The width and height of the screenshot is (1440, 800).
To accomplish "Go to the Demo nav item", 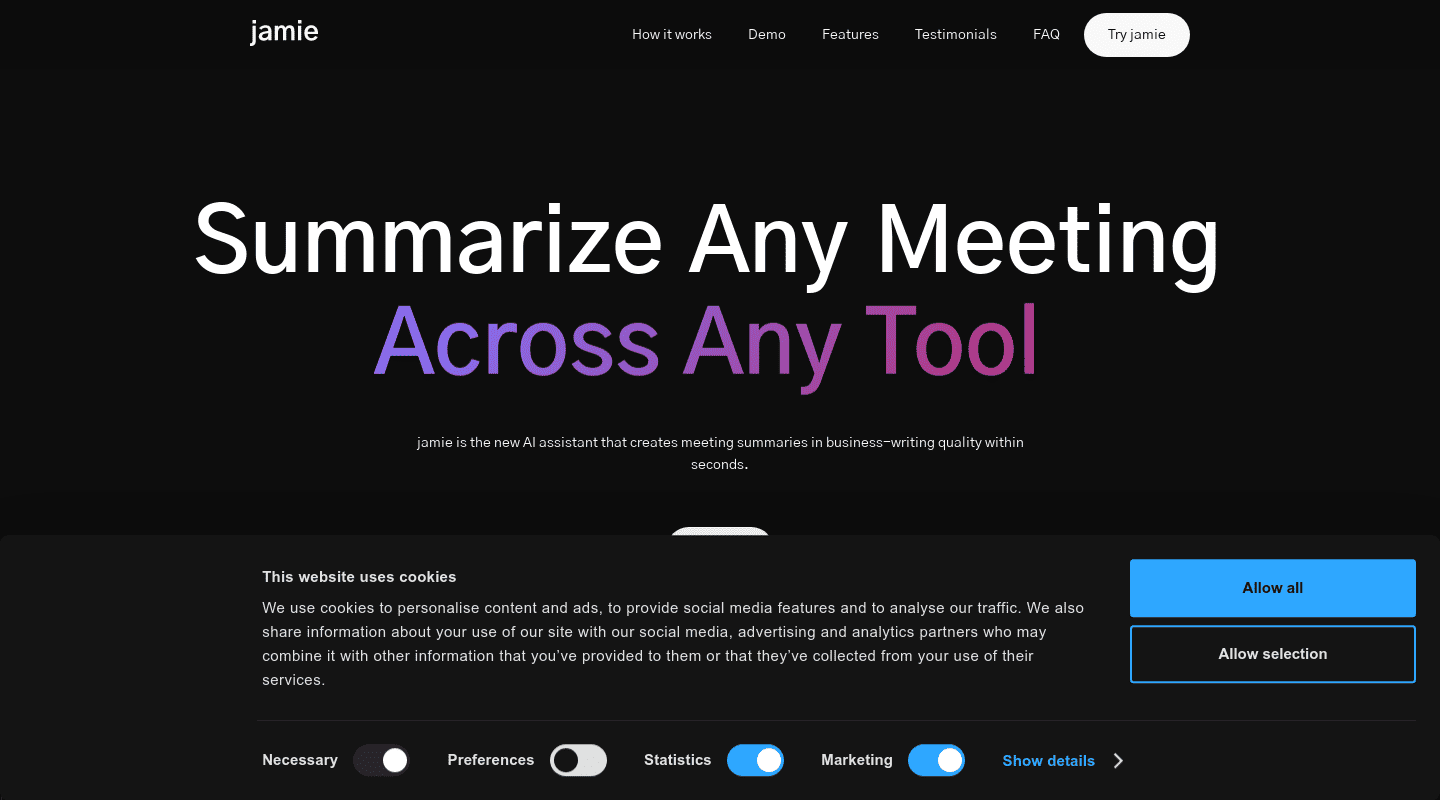I will pos(767,34).
